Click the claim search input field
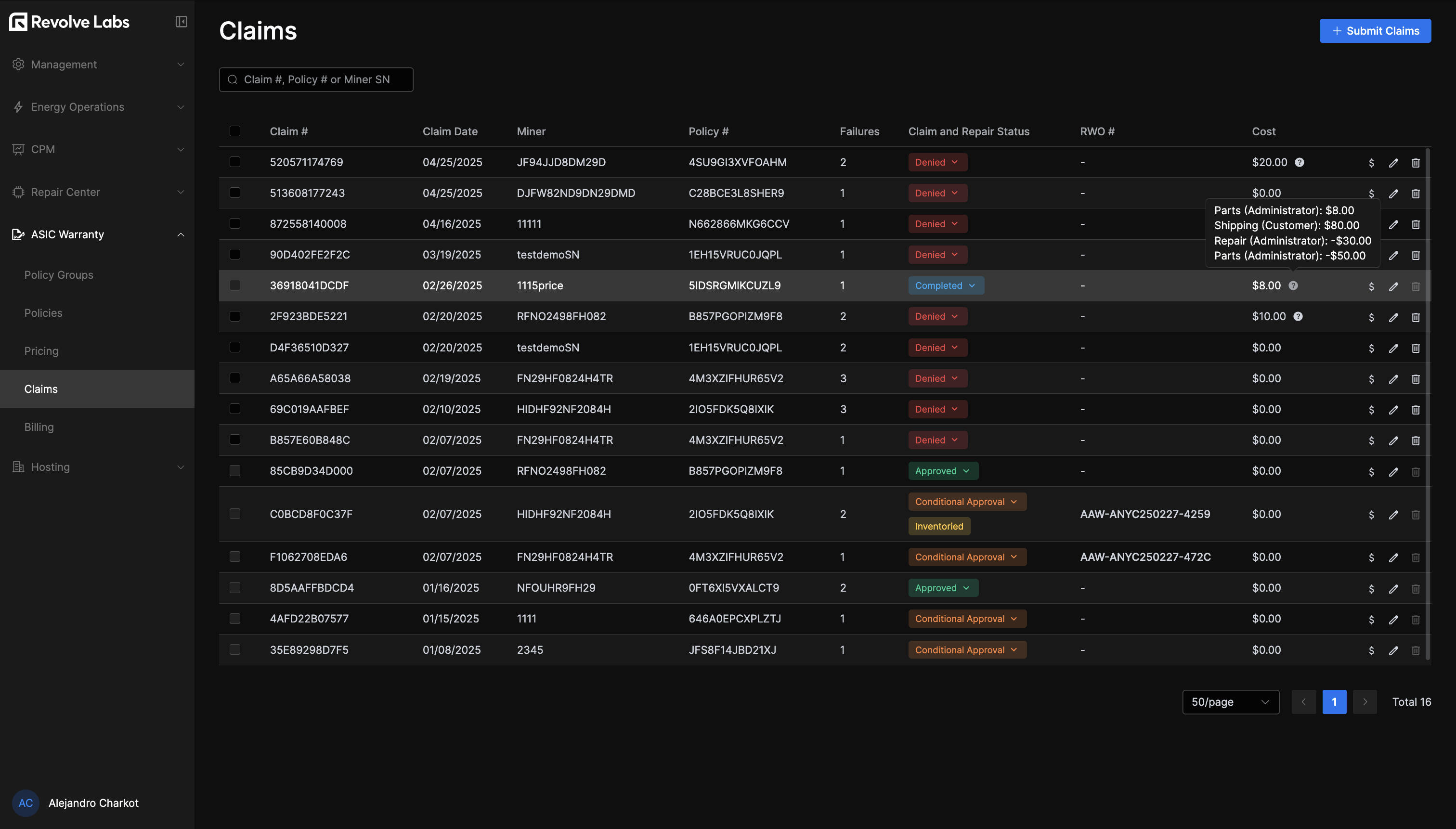 coord(316,79)
